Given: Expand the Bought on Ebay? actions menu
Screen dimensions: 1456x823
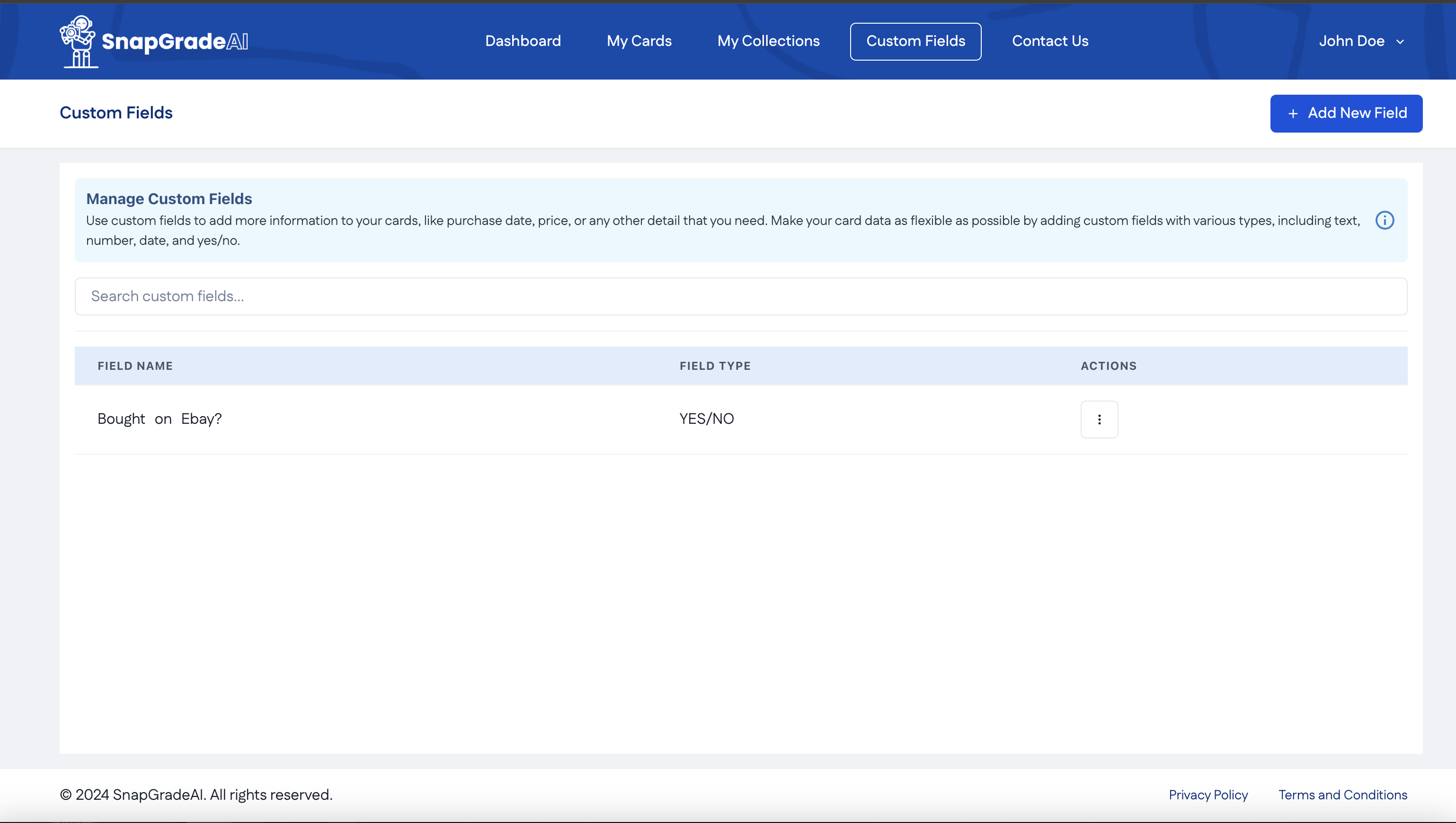Looking at the screenshot, I should pos(1099,419).
